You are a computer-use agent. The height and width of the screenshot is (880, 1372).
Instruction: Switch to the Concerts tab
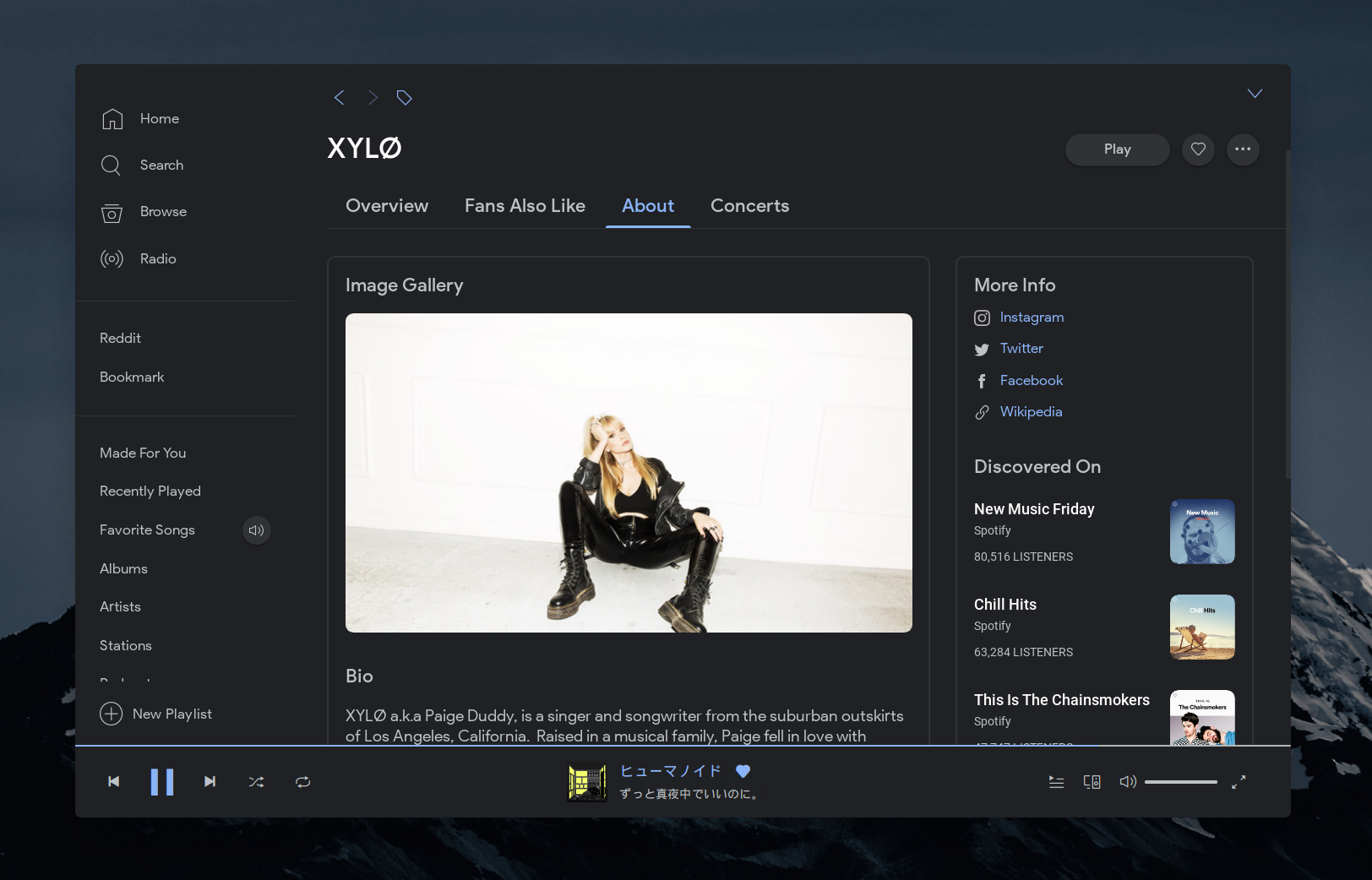[749, 206]
